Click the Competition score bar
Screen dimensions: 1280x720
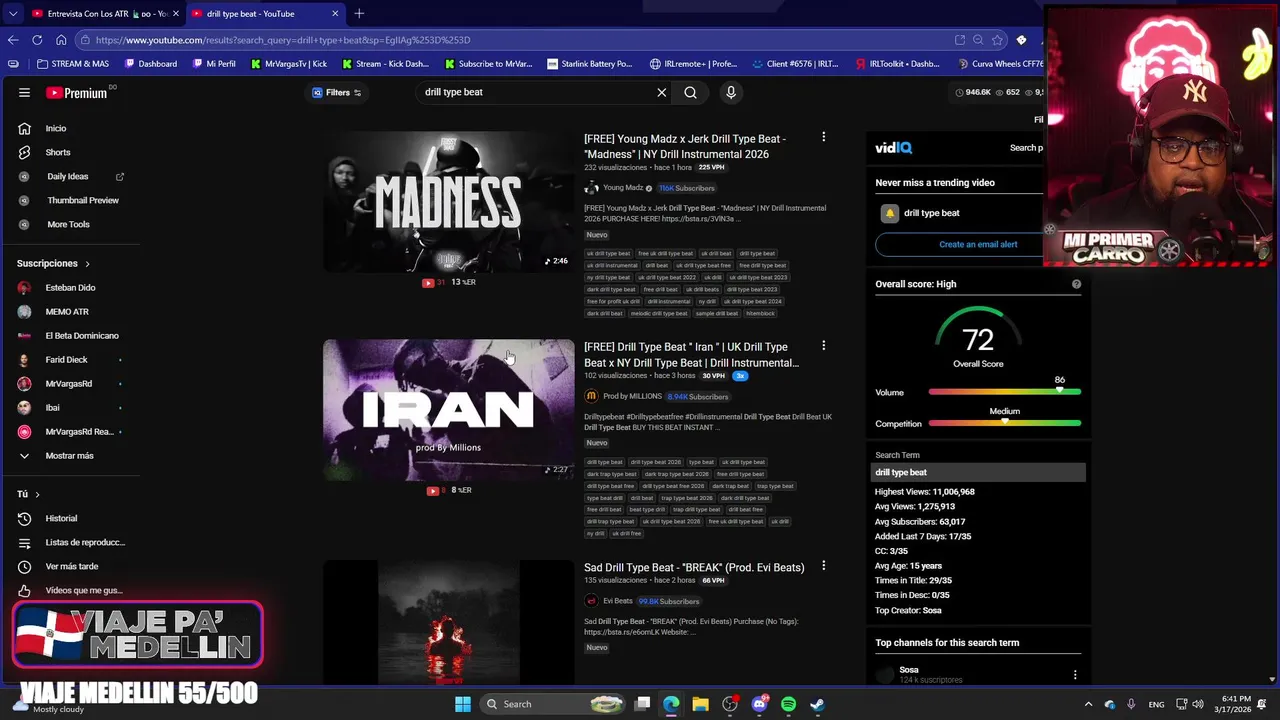click(x=1004, y=423)
